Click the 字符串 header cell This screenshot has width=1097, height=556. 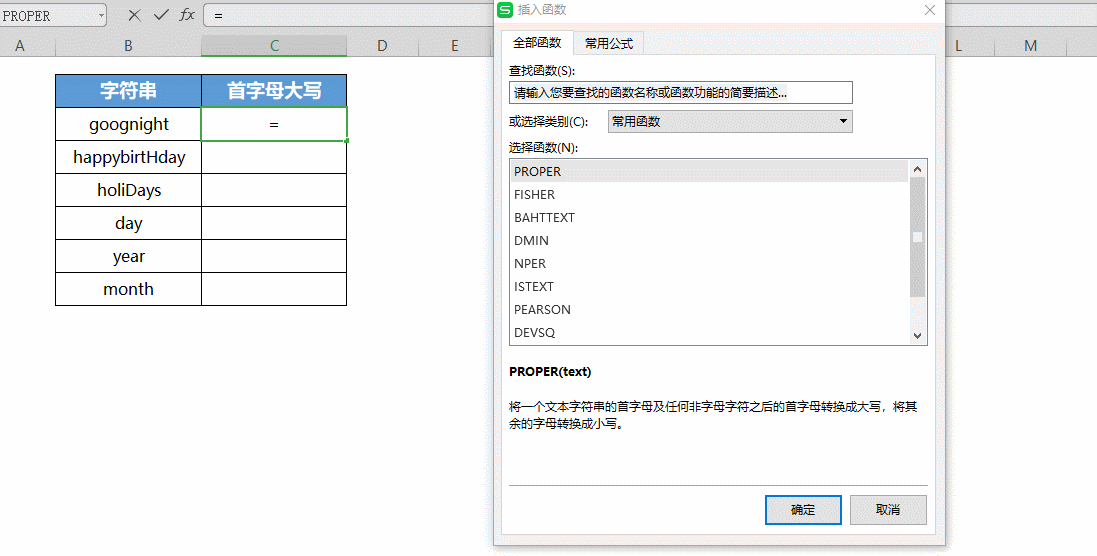point(128,91)
